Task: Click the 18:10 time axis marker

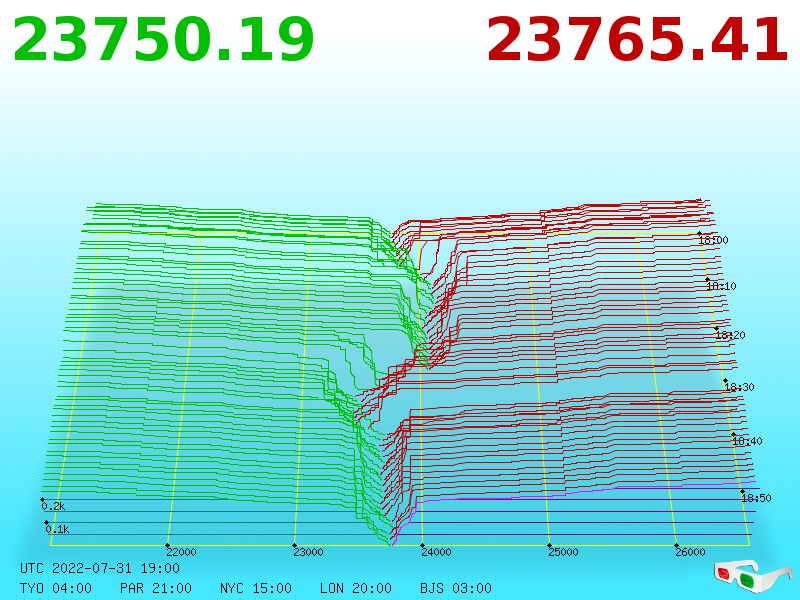Action: click(721, 286)
